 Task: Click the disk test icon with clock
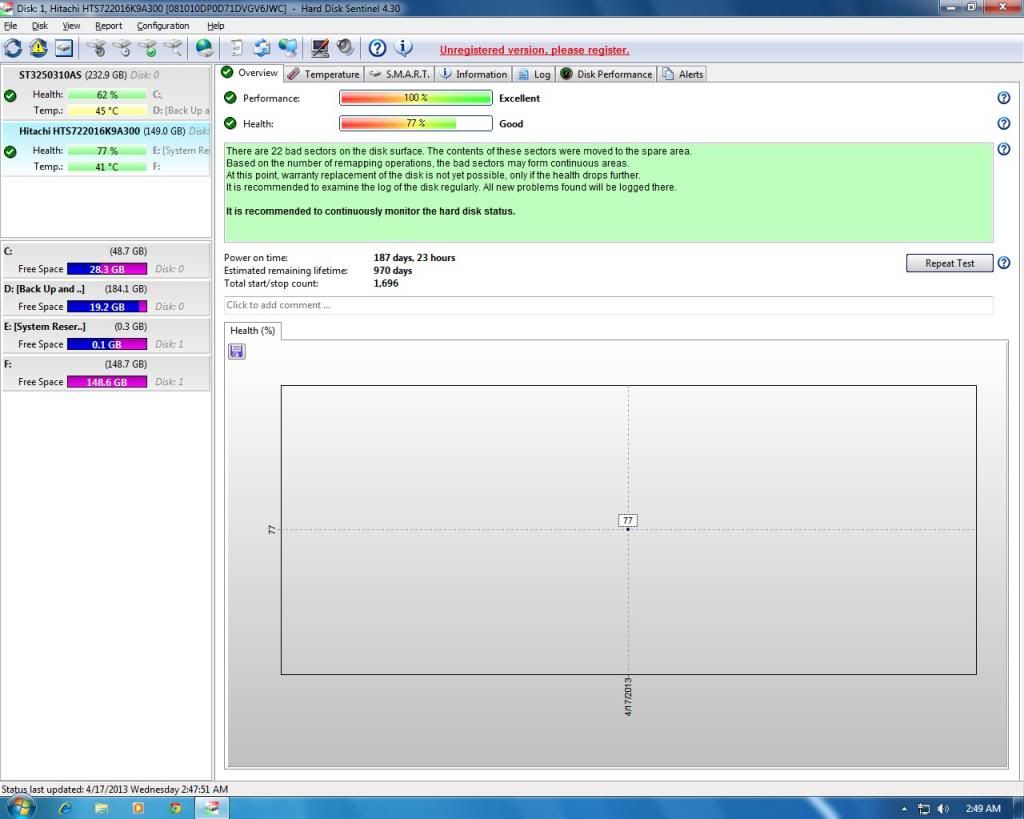tap(122, 48)
